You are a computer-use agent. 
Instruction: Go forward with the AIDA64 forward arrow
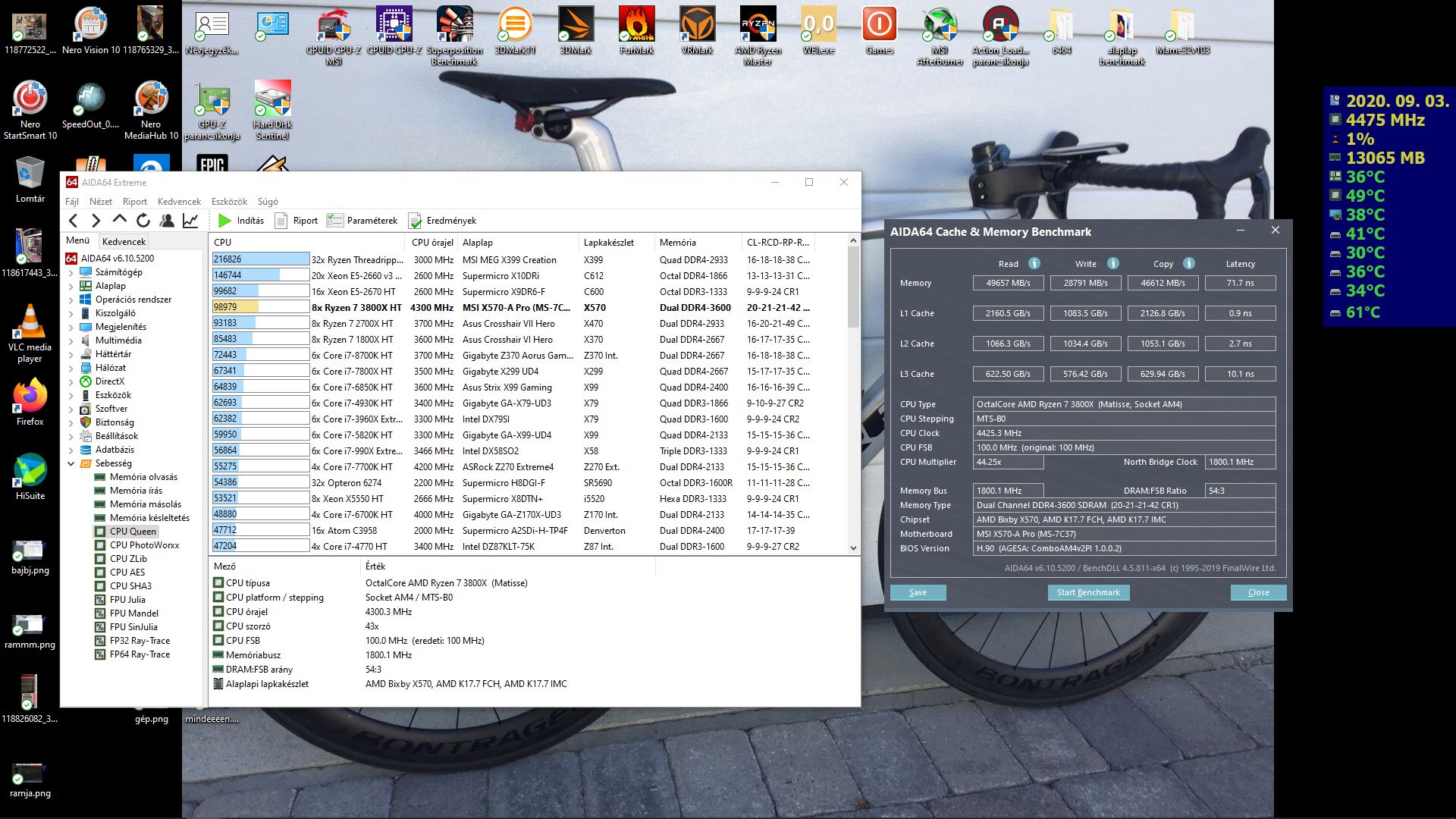pyautogui.click(x=96, y=221)
